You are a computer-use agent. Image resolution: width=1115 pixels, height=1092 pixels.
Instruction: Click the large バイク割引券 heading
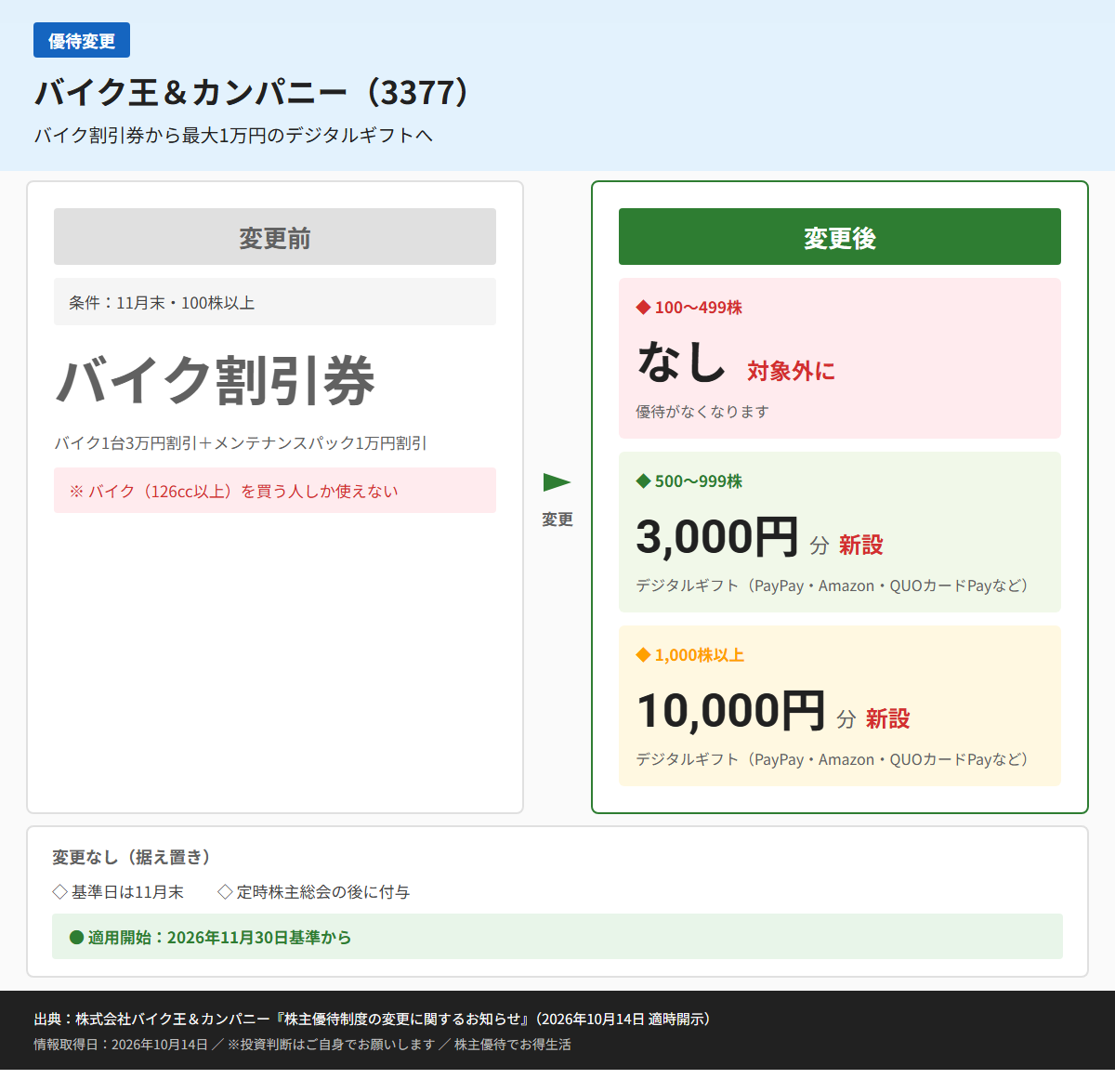coord(216,381)
